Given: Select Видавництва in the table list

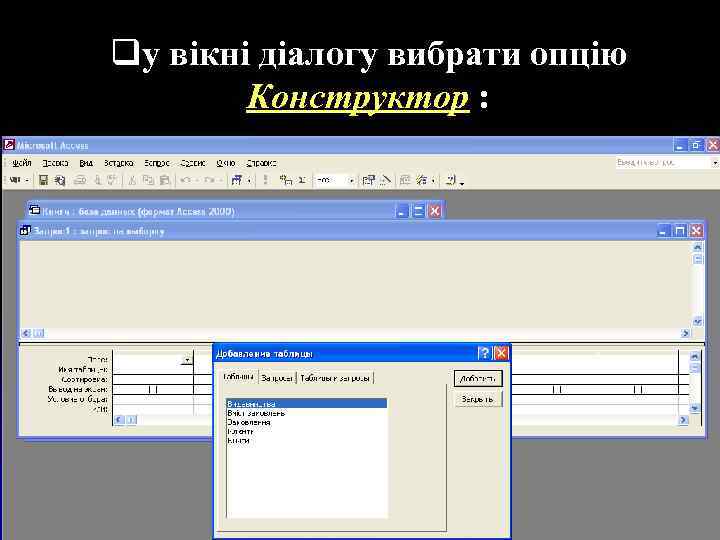Looking at the screenshot, I should (306, 404).
